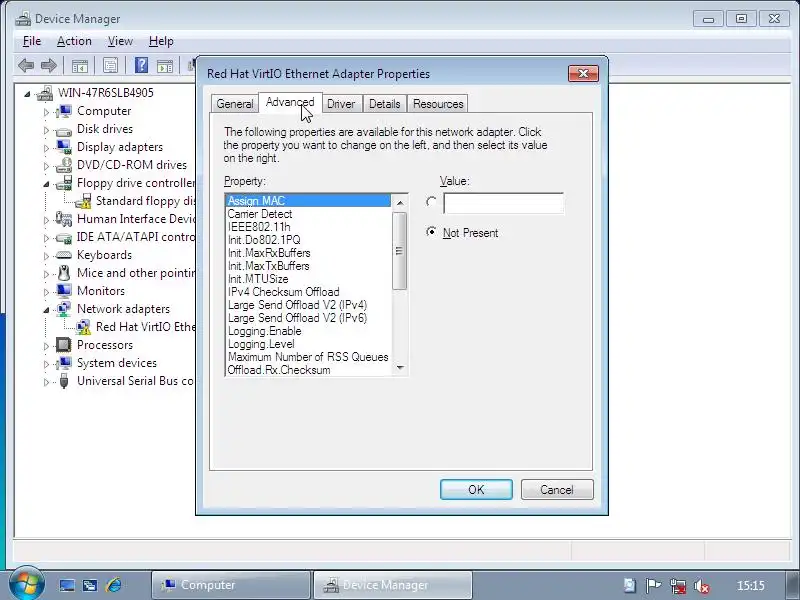Viewport: 800px width, 600px height.
Task: Select the Universal Serial Bus controllers icon
Action: [64, 381]
